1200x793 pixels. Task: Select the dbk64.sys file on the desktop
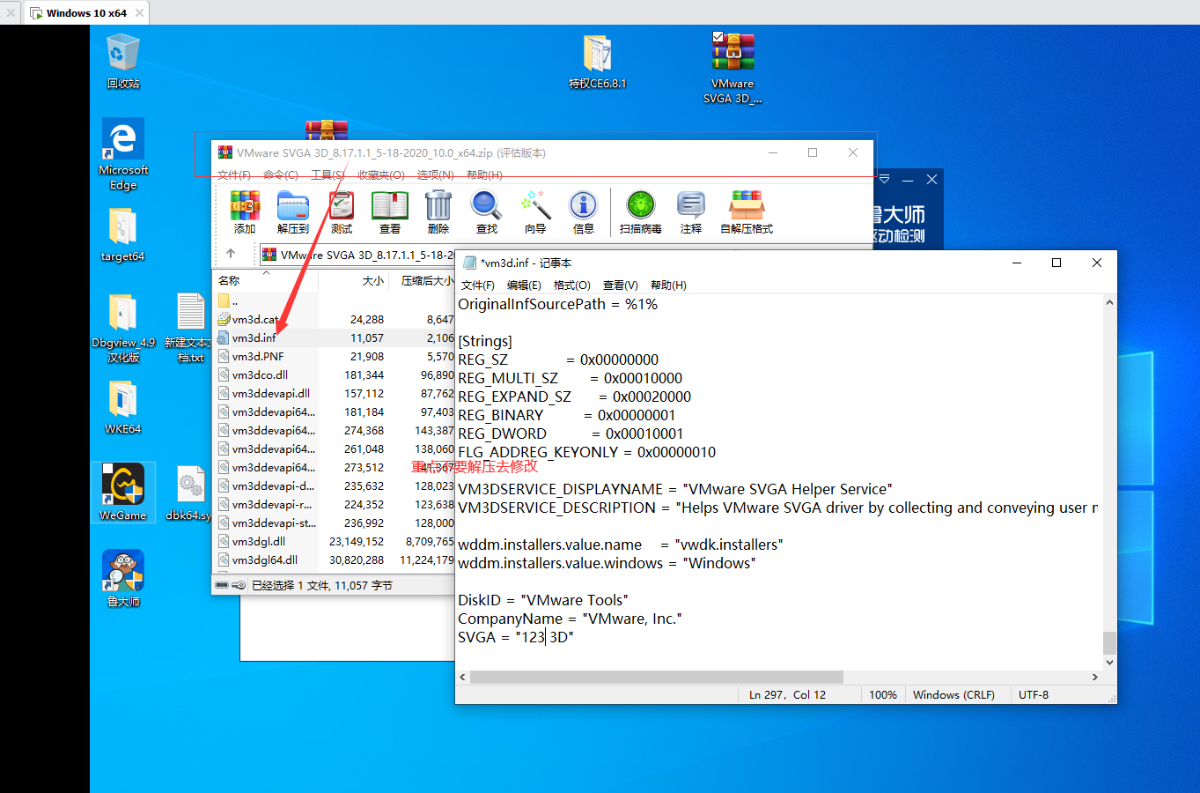coord(190,493)
